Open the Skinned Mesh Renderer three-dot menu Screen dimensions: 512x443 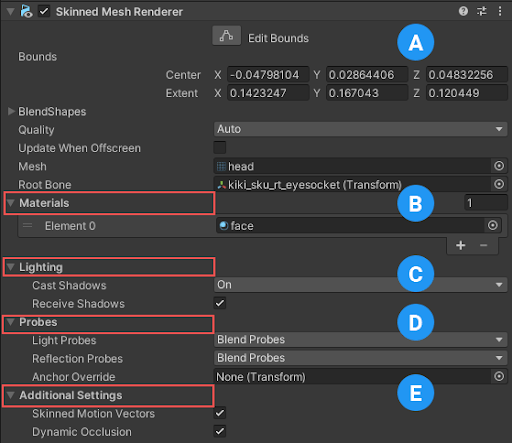(x=500, y=11)
